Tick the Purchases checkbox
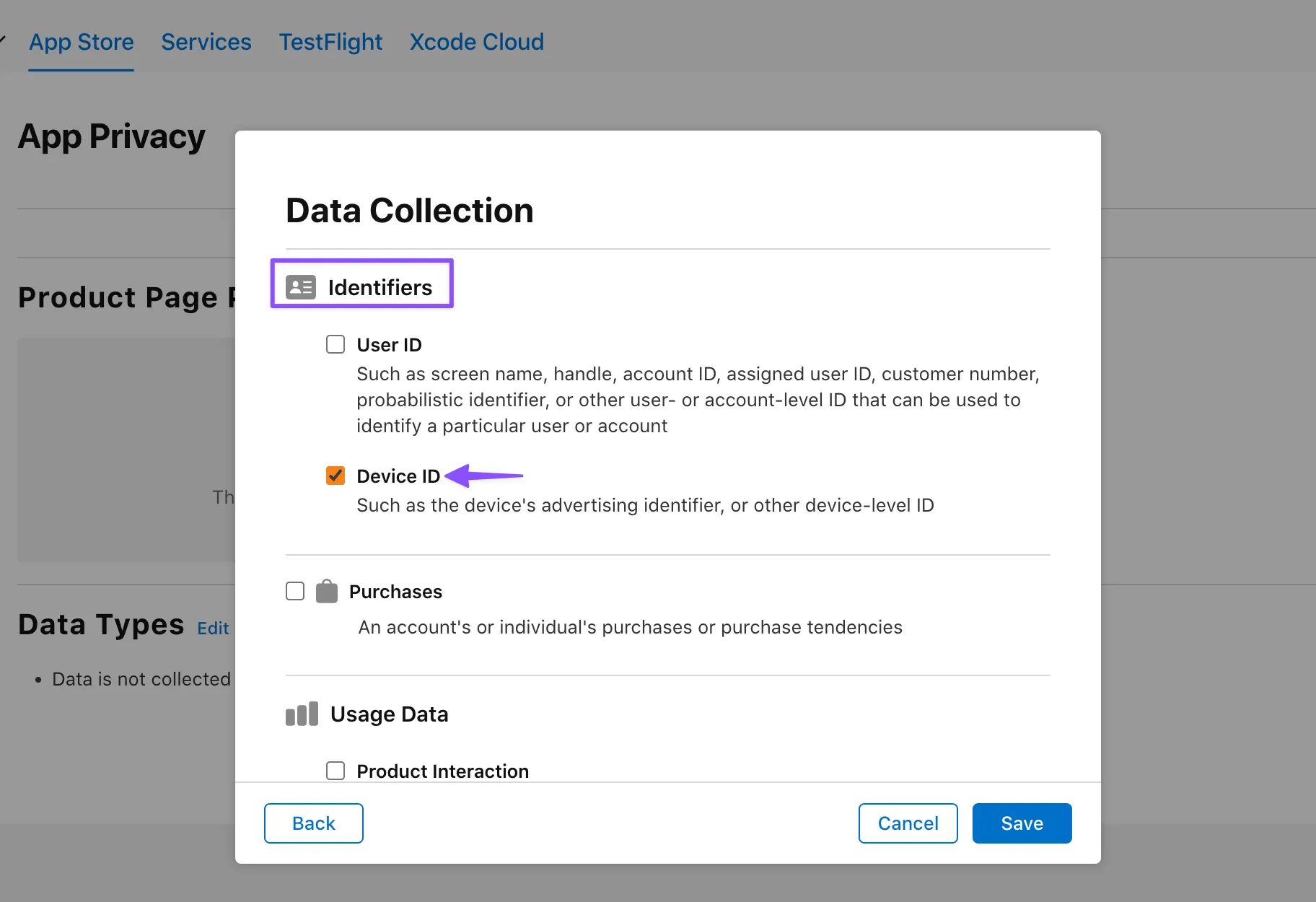The width and height of the screenshot is (1316, 902). pos(295,591)
